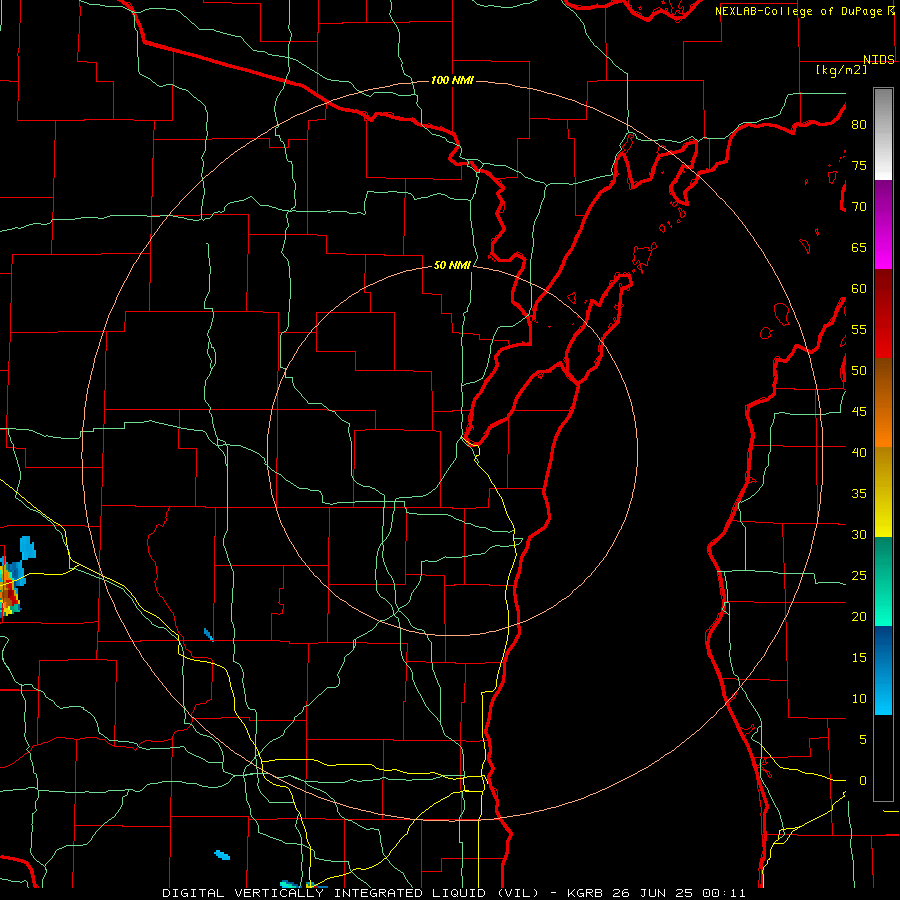Click the NIDS label

tap(878, 60)
